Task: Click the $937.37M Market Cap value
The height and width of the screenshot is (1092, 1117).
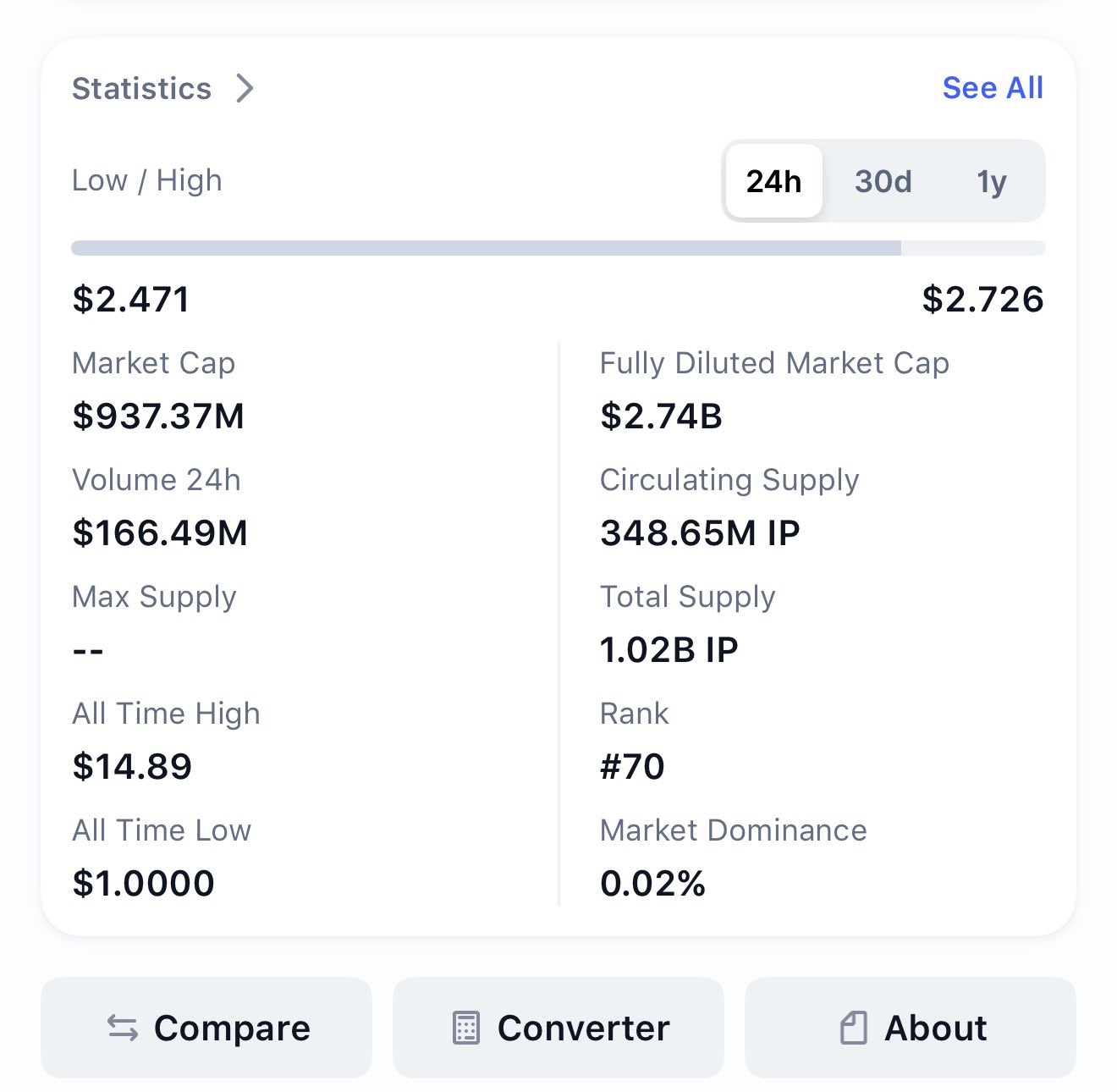Action: pyautogui.click(x=158, y=416)
